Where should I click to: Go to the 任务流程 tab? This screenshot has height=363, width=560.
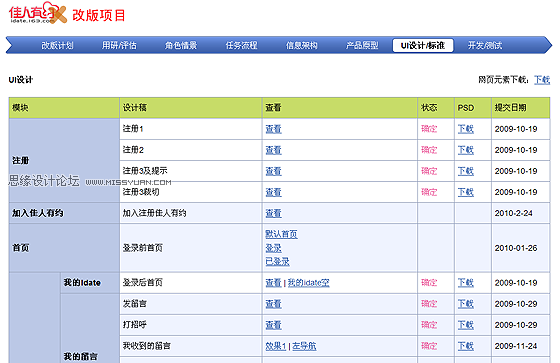(x=241, y=46)
